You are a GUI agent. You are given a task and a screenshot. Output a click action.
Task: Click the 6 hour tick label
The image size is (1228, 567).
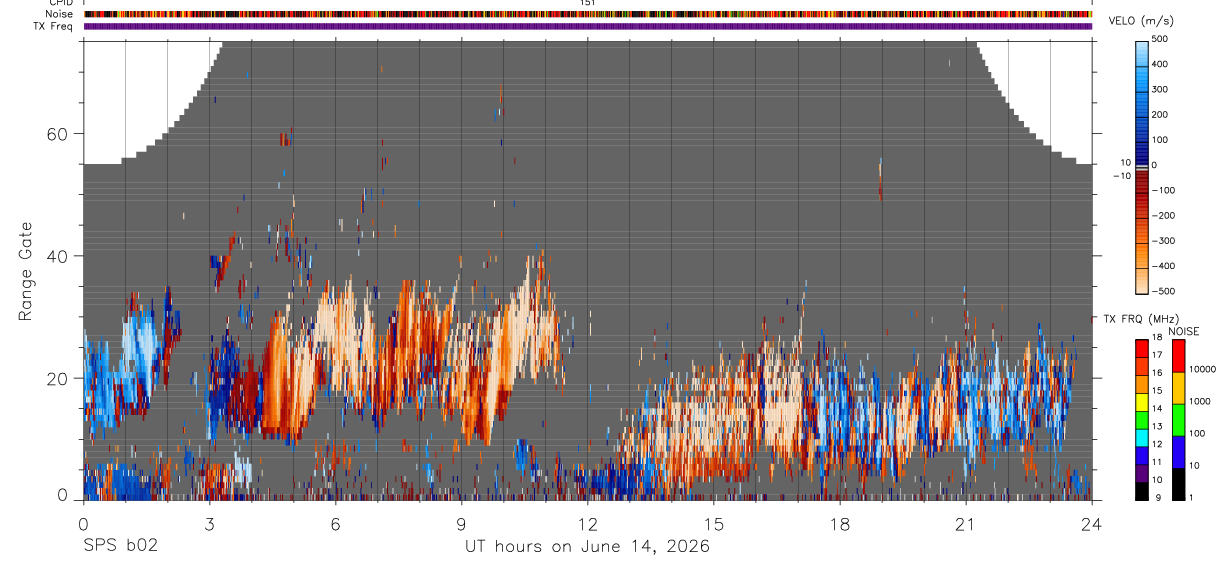[x=335, y=523]
